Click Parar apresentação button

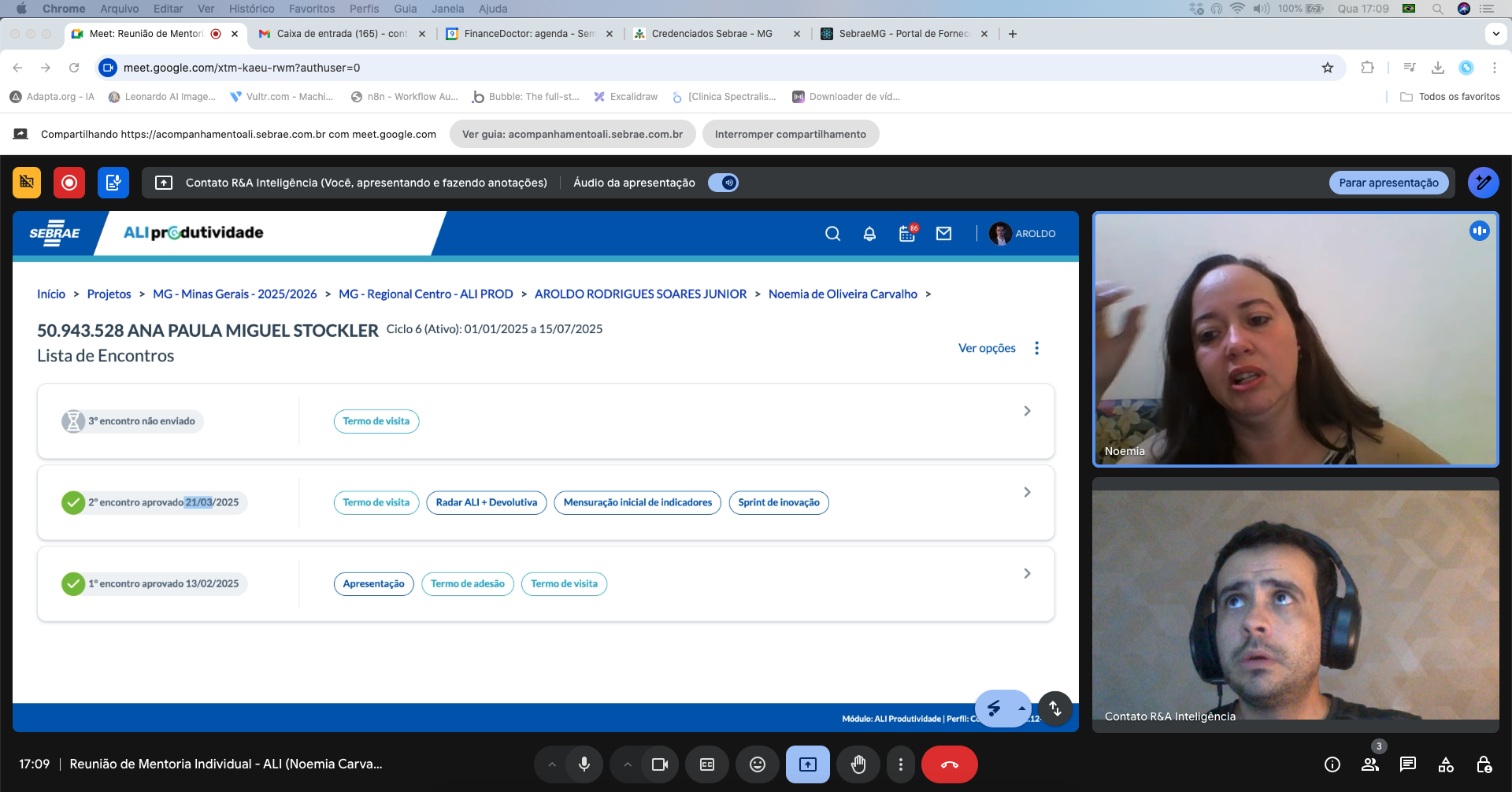1389,183
